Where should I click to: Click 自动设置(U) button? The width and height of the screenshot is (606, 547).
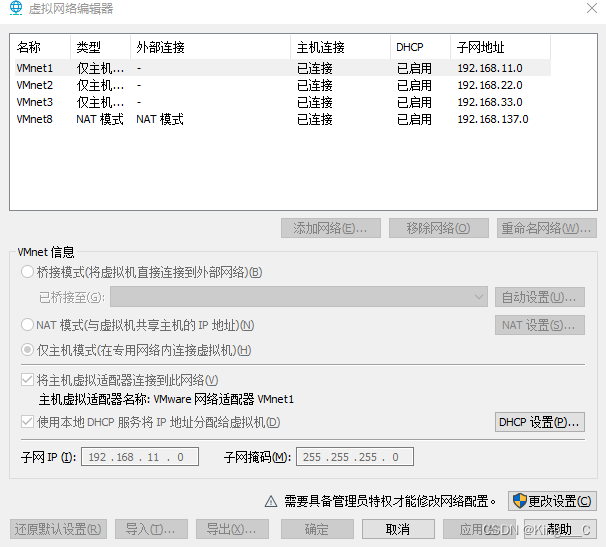pyautogui.click(x=540, y=297)
